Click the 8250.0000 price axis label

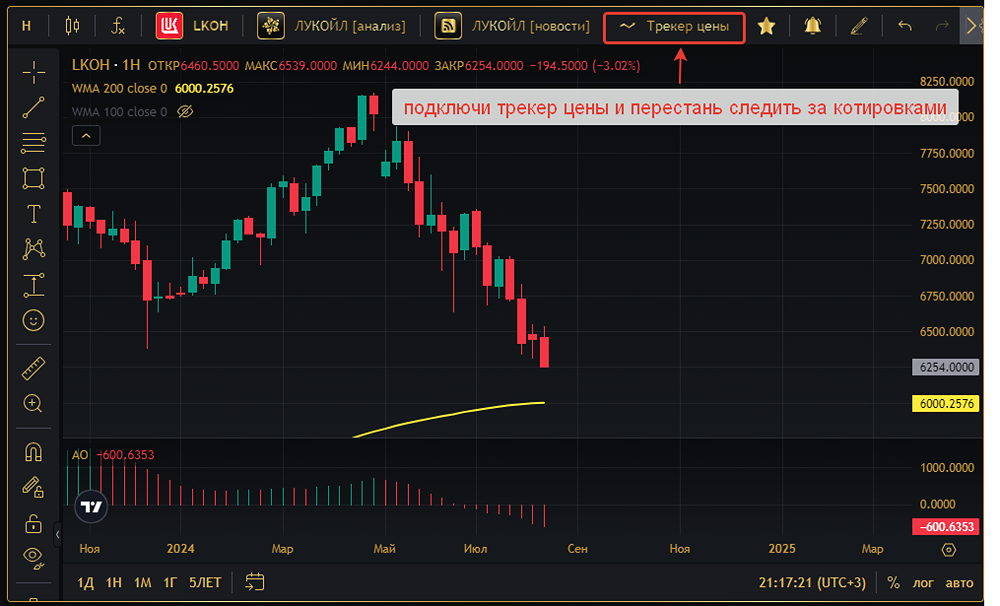coord(946,82)
